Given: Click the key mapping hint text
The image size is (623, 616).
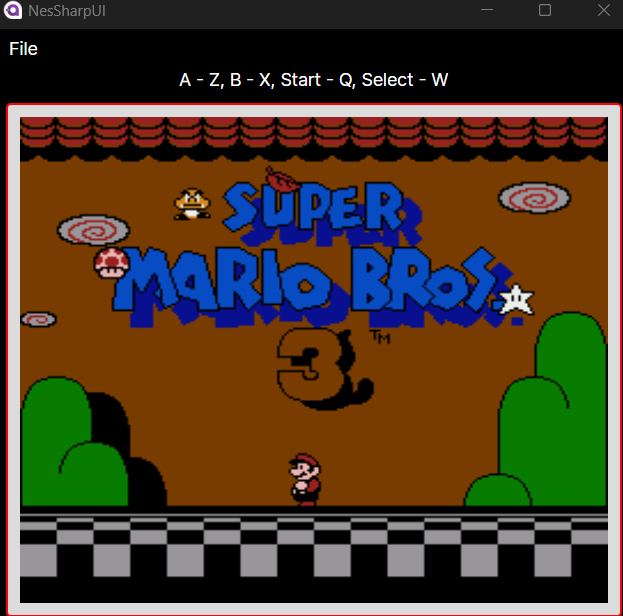Looking at the screenshot, I should click(313, 80).
